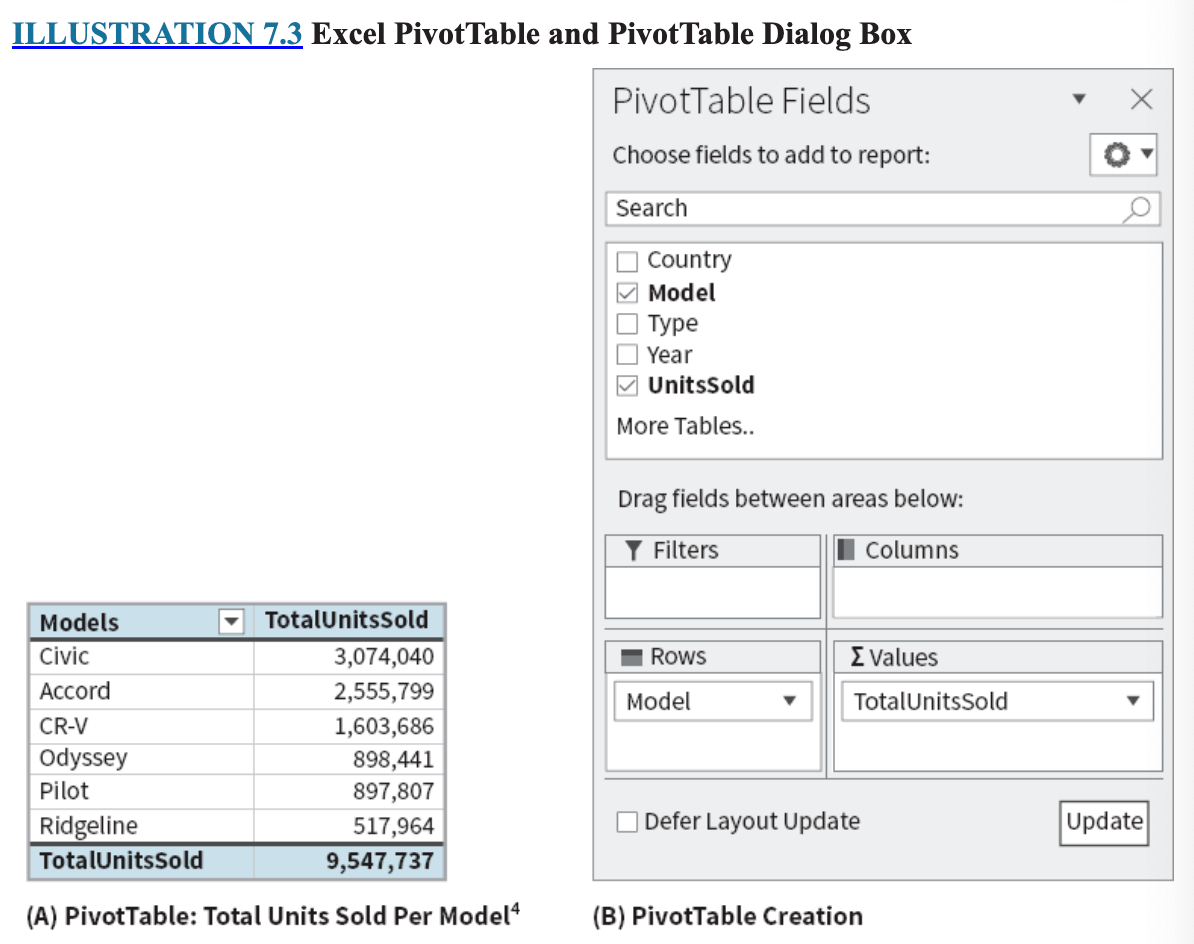
Task: Check the Type field checkbox
Action: [627, 324]
